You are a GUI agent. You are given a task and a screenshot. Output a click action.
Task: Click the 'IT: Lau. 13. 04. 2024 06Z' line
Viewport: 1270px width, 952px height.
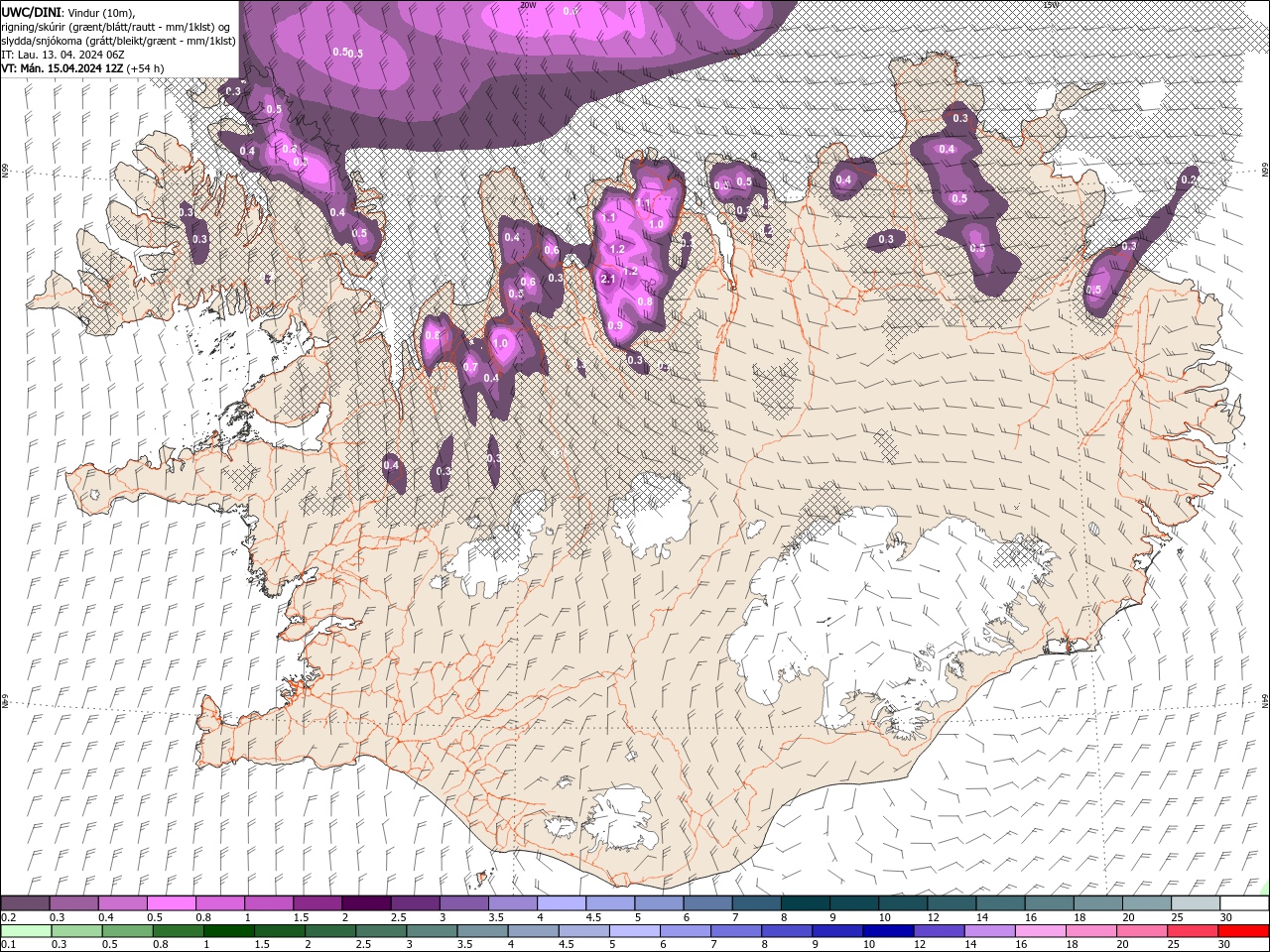coord(64,55)
